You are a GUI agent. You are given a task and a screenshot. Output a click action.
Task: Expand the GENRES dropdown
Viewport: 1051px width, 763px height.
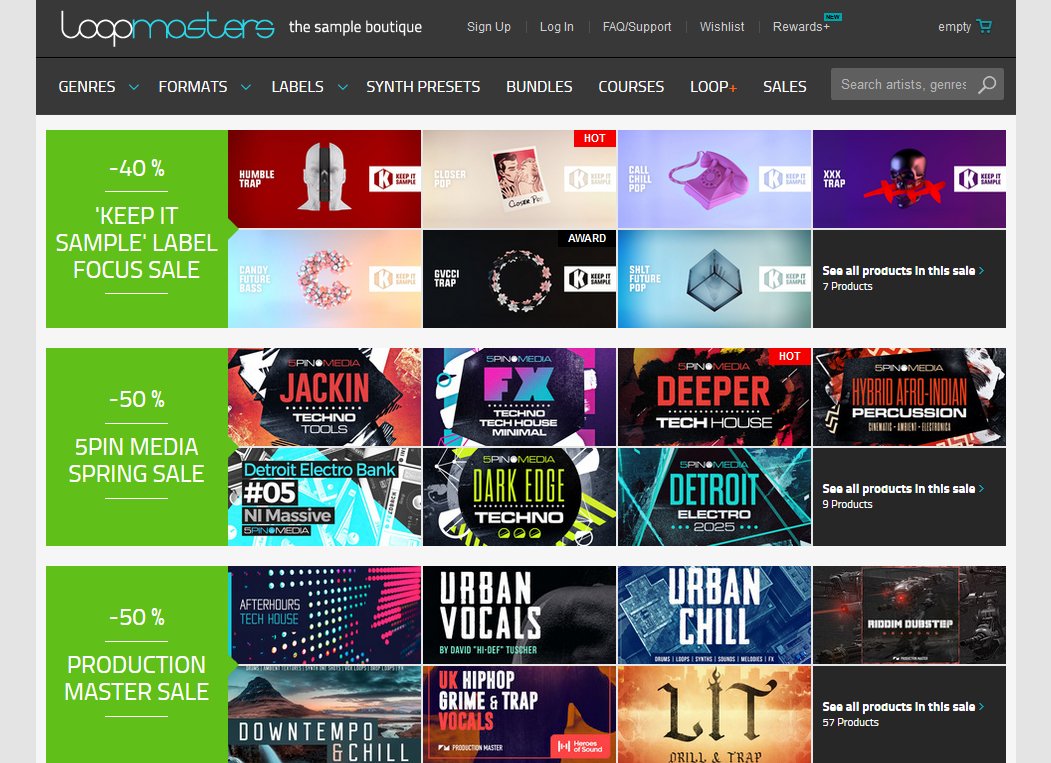87,86
